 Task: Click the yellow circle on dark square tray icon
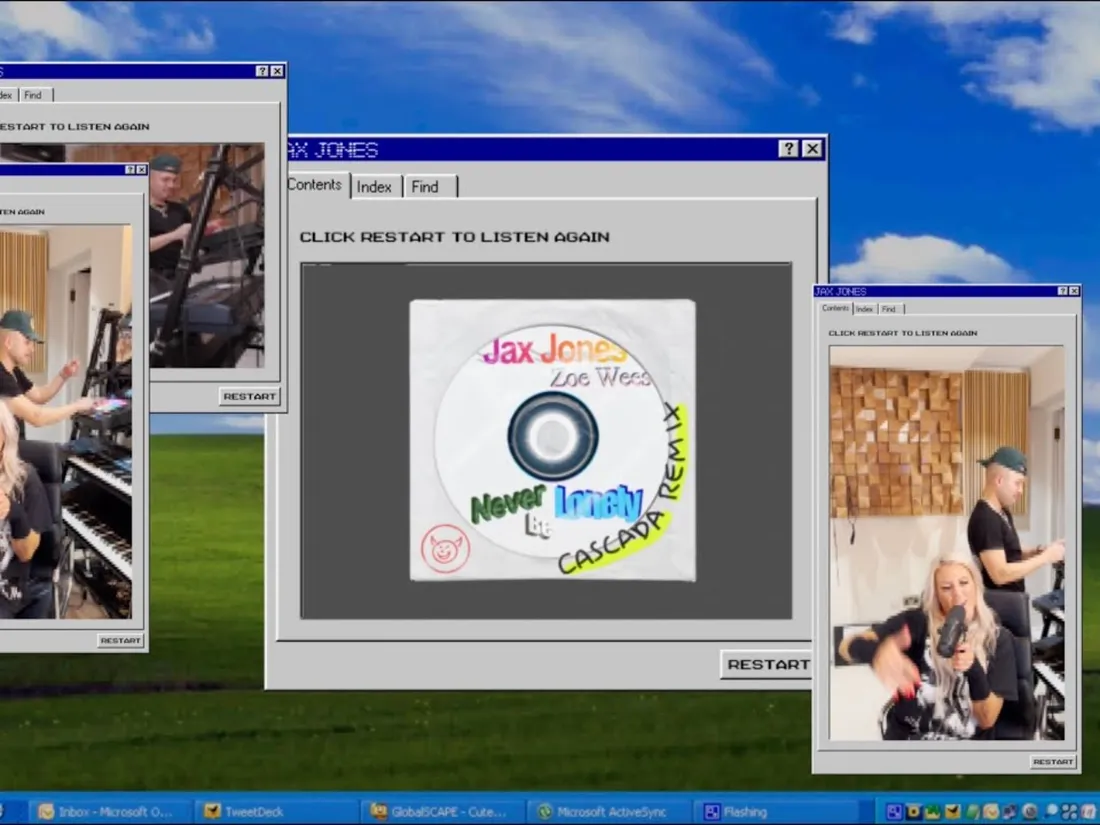(x=913, y=812)
